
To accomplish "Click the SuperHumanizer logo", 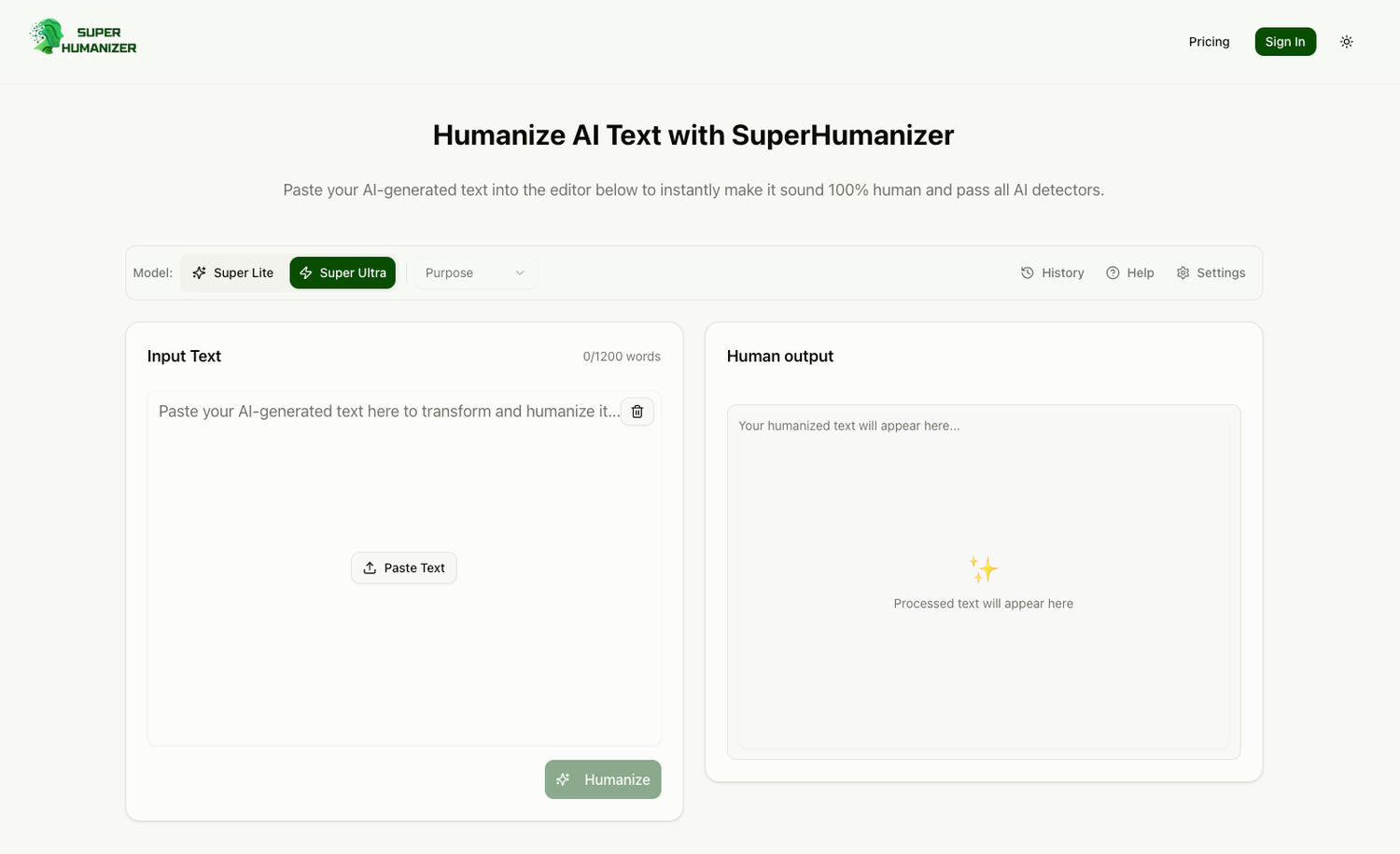I will click(x=83, y=37).
